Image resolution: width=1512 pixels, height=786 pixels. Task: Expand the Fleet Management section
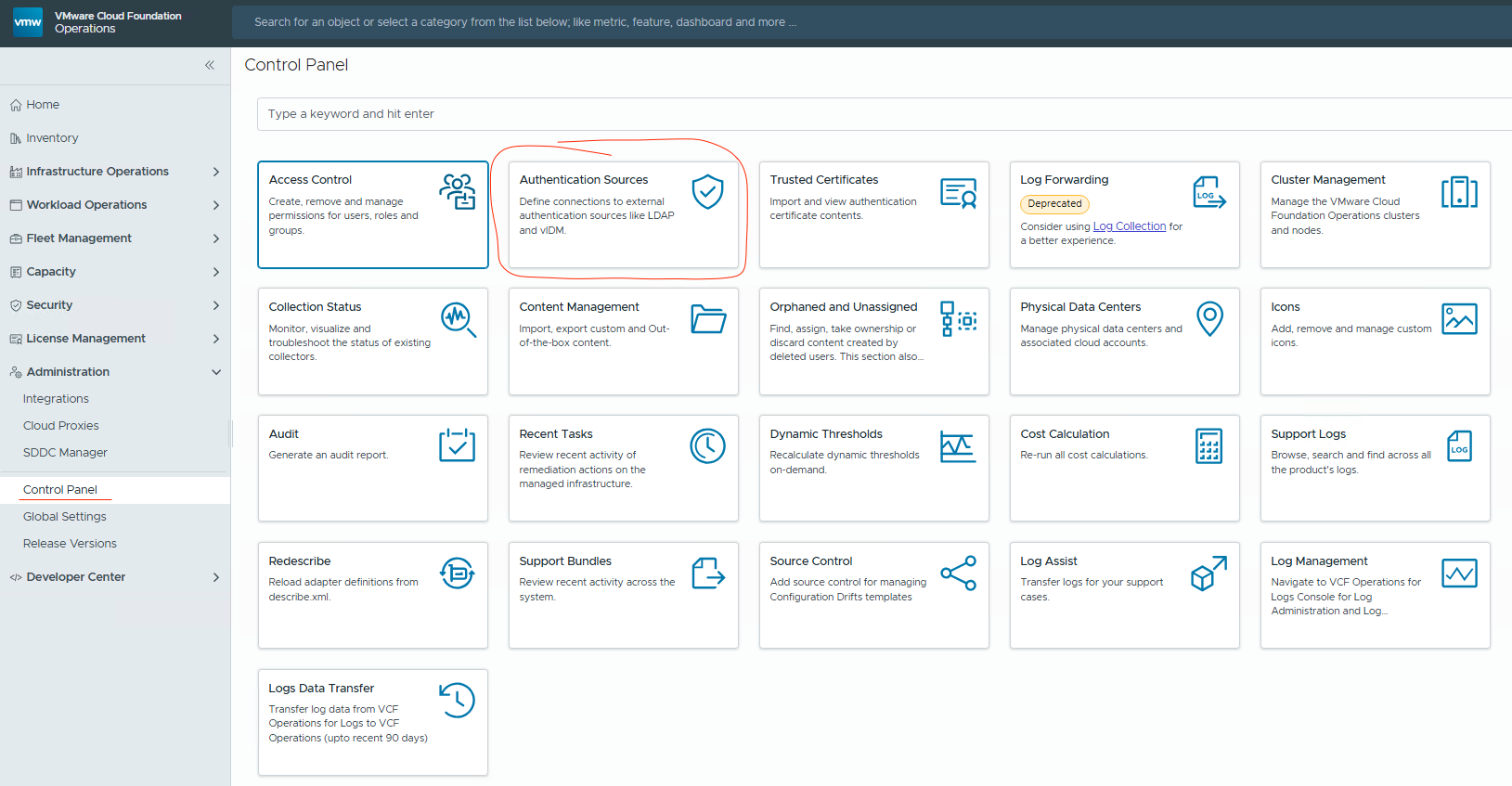click(216, 238)
